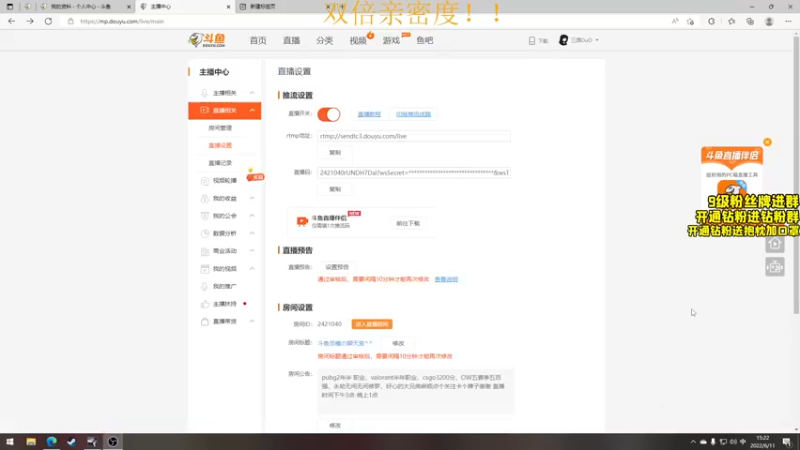
Task: Open File Explorer from the taskbar
Action: click(31, 442)
